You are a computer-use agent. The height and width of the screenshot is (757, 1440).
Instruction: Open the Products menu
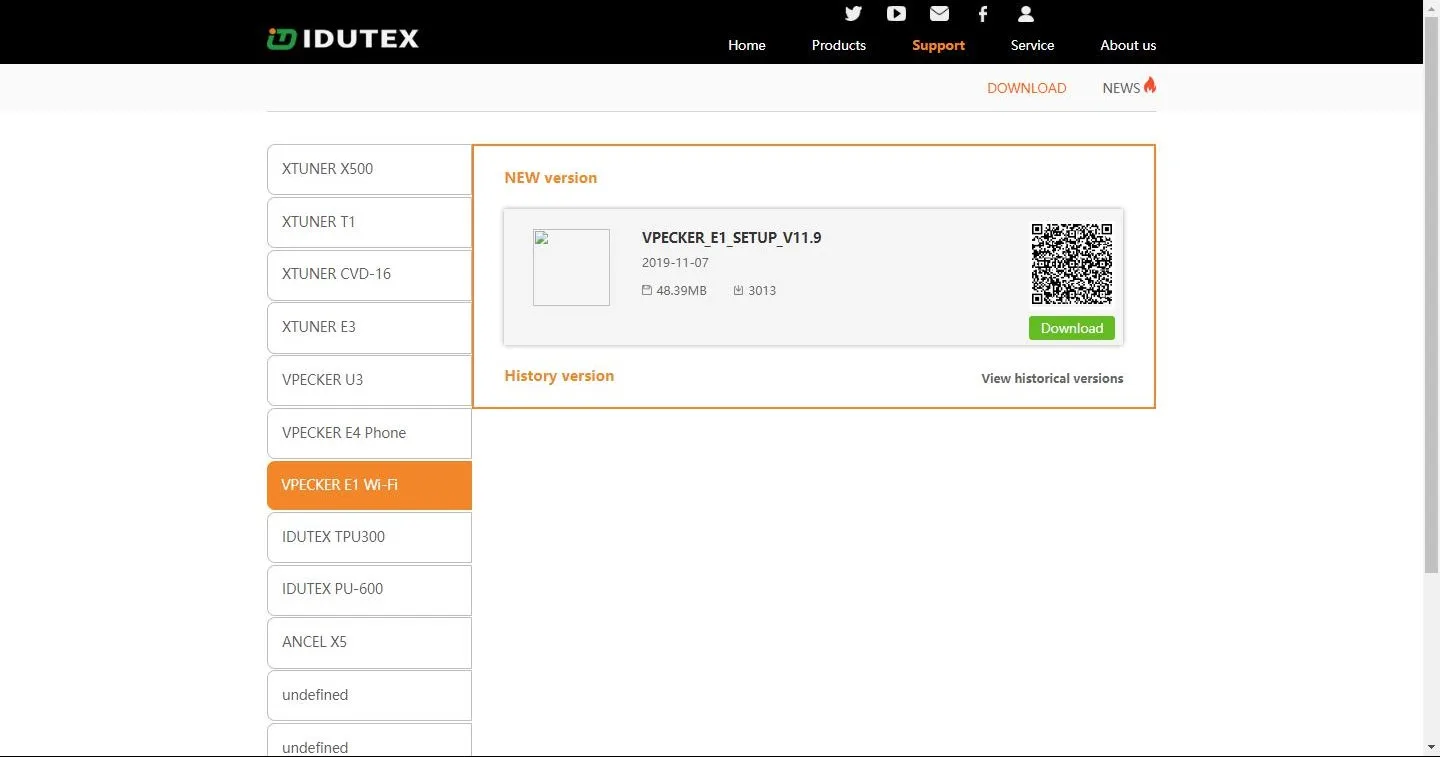(x=839, y=45)
